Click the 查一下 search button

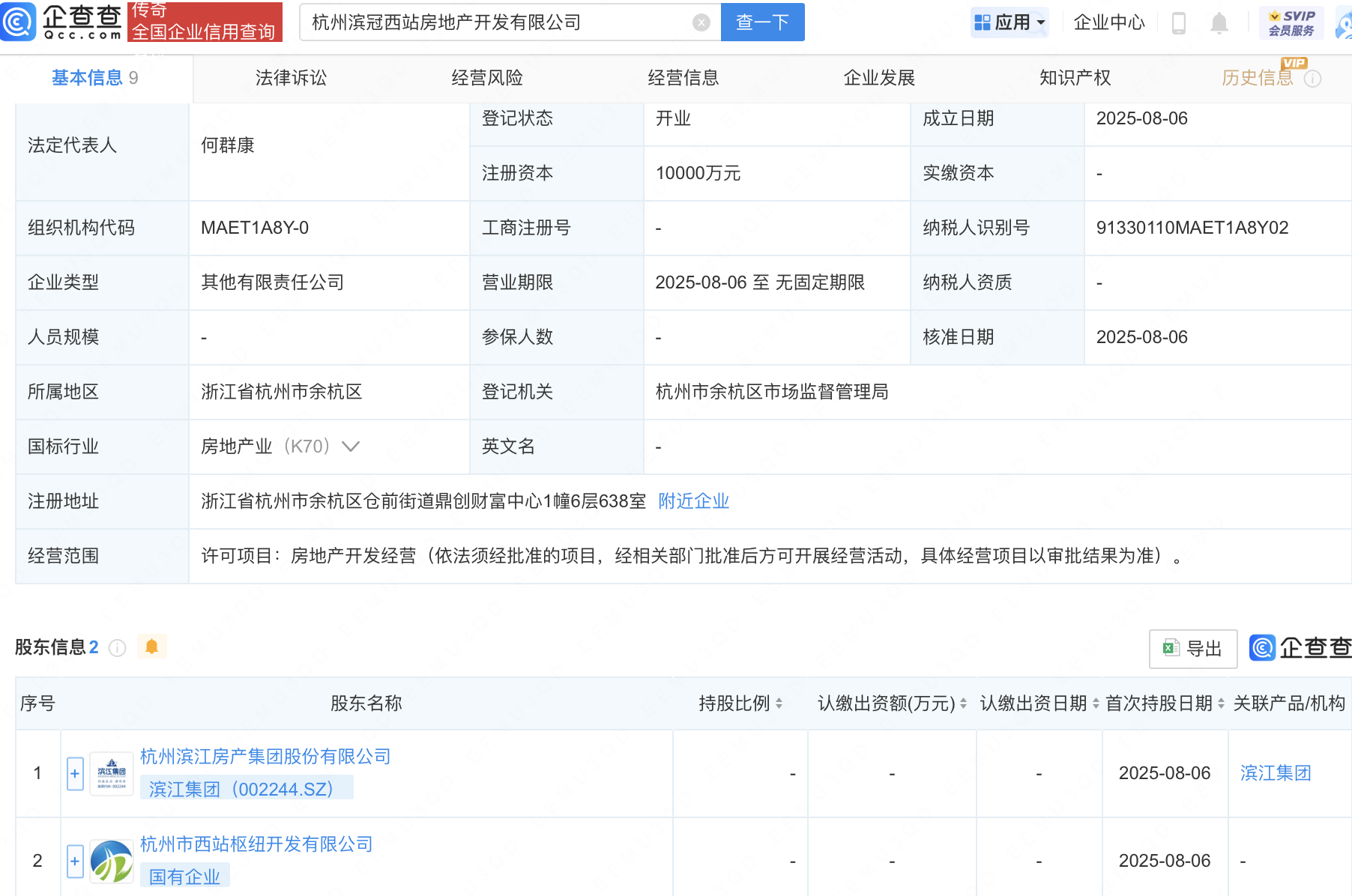pyautogui.click(x=762, y=22)
